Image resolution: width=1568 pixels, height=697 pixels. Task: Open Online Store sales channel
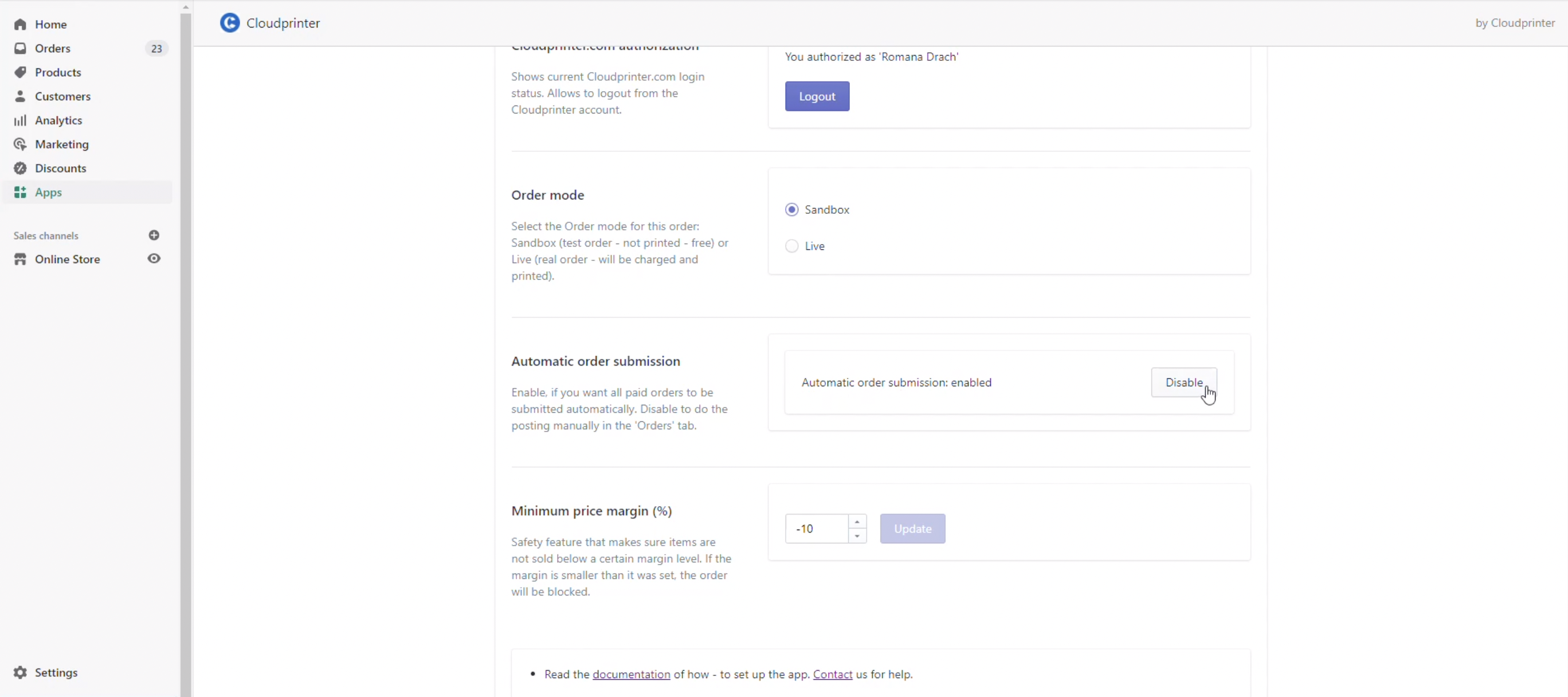click(x=67, y=259)
